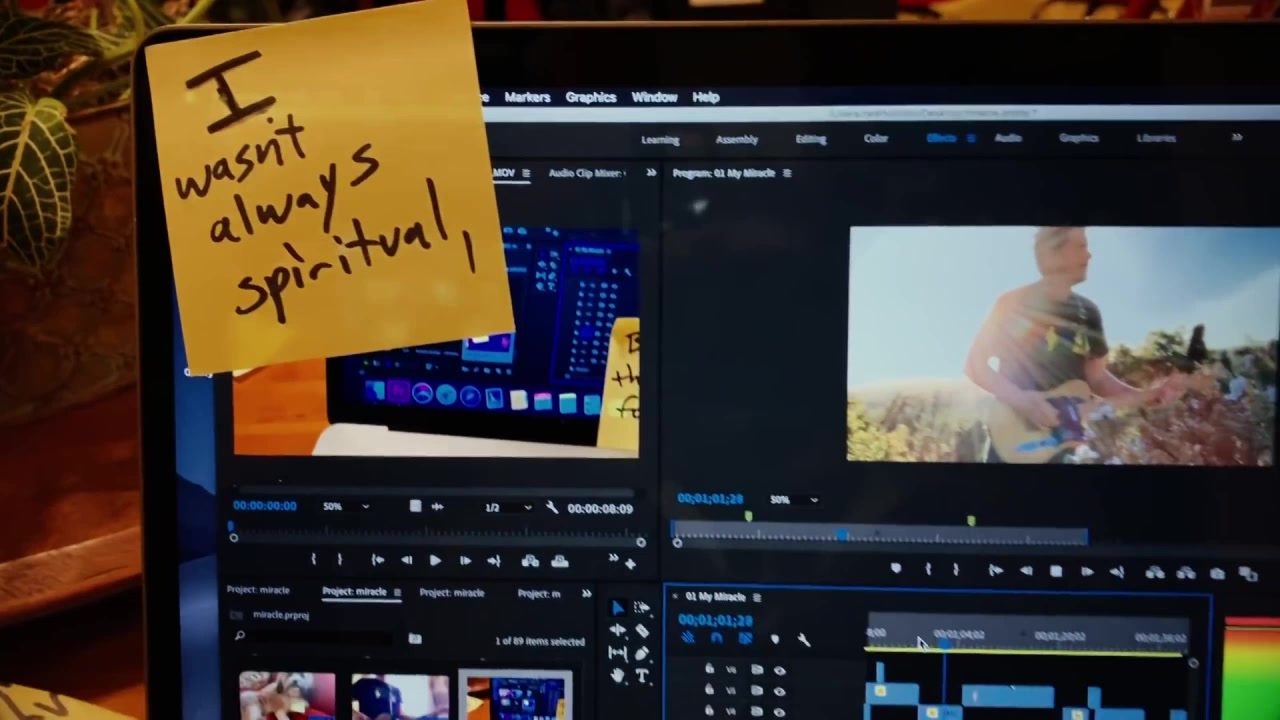The width and height of the screenshot is (1280, 720).
Task: Toggle Linked Selection in the timeline
Action: (x=745, y=638)
